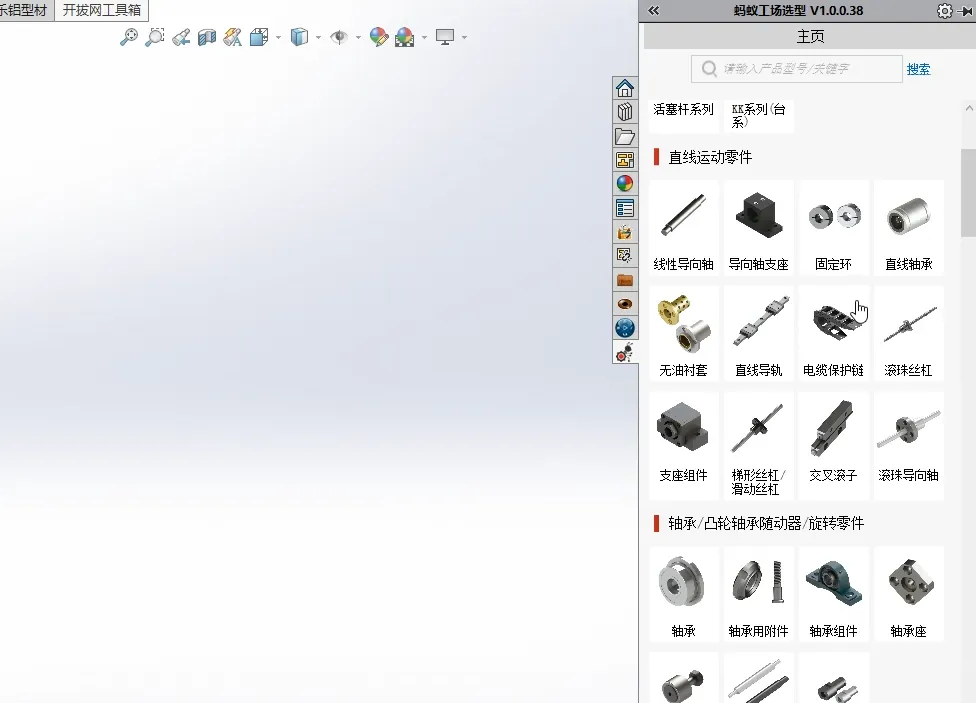The image size is (976, 703).
Task: Expand Hide/Show Items dropdown arrow
Action: 358,37
